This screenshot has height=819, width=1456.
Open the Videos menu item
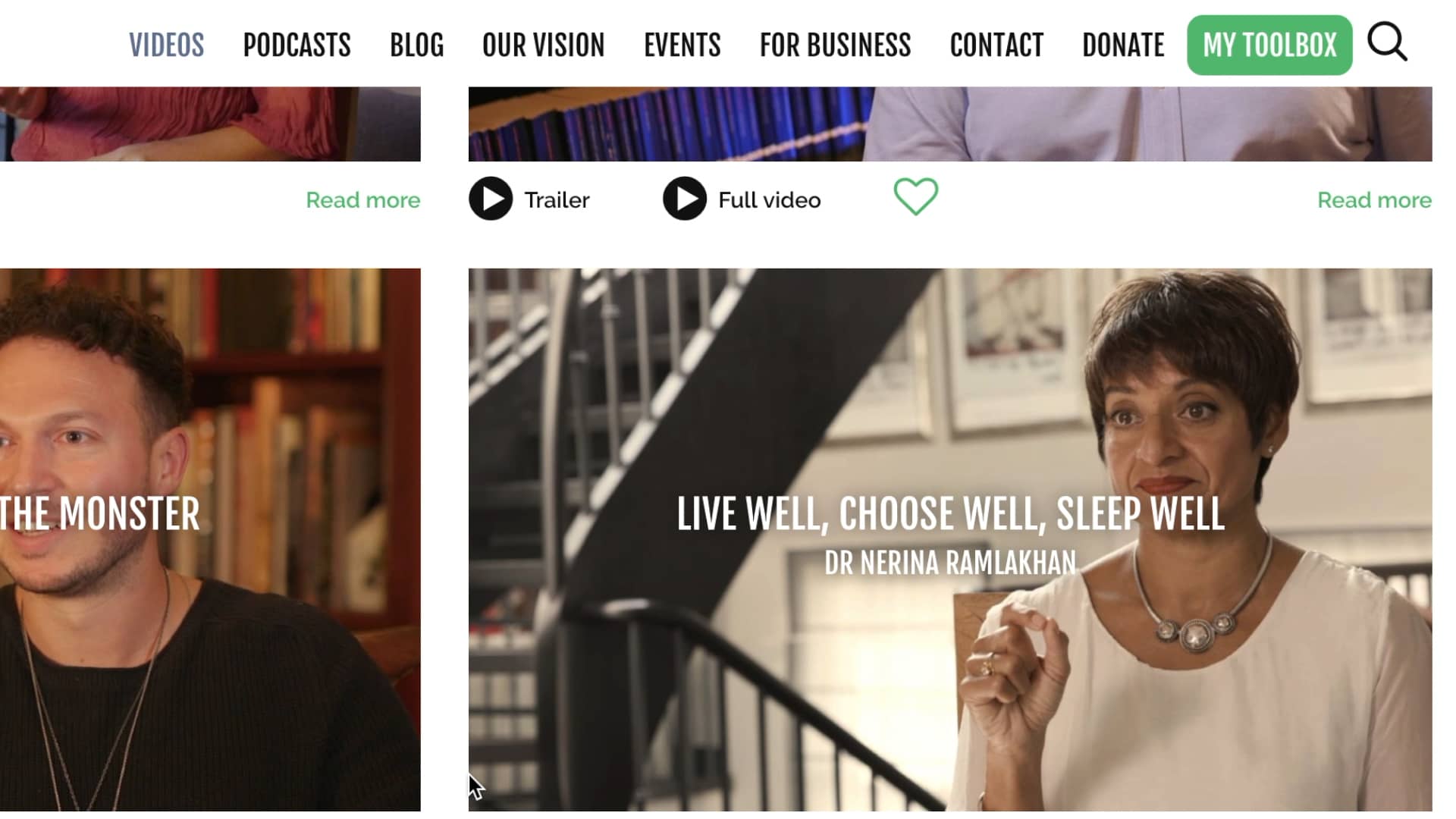click(x=166, y=45)
